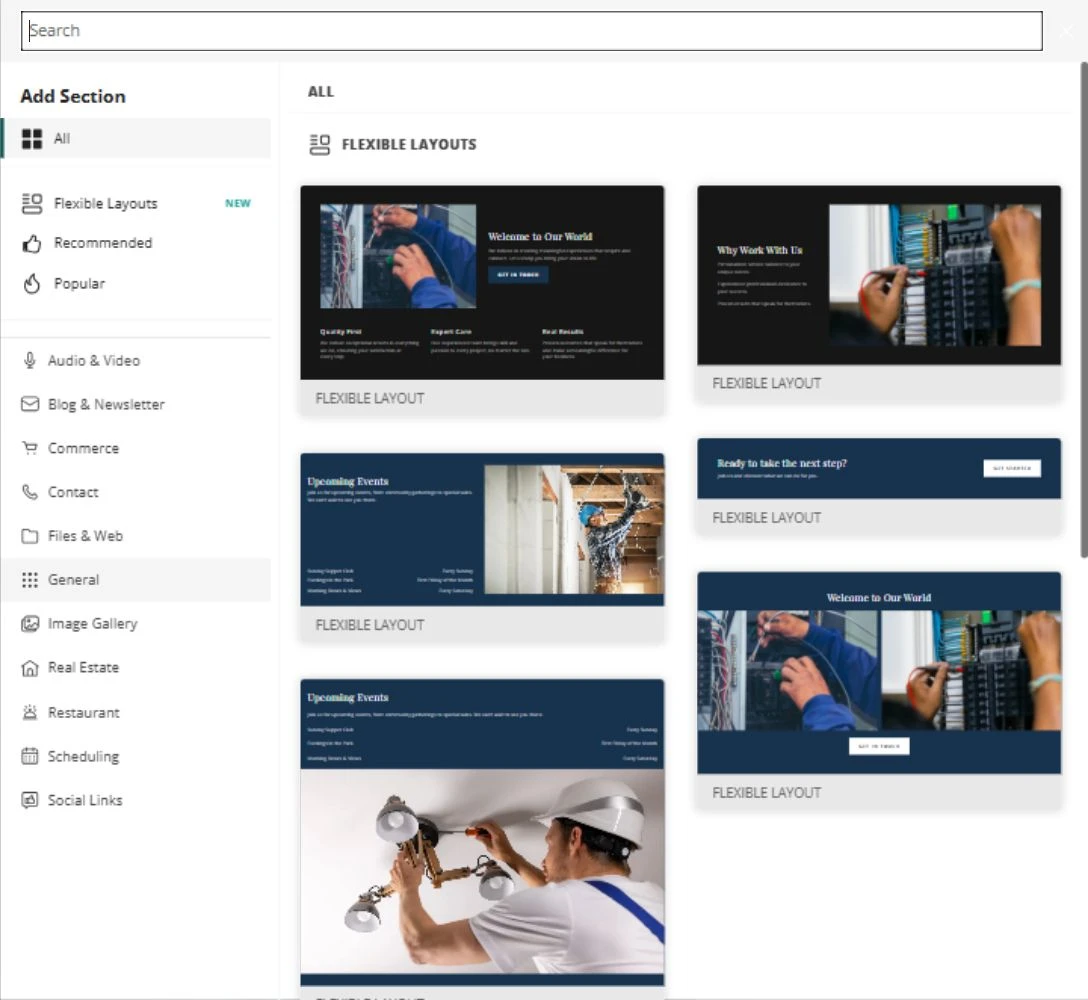Click the Contact phone icon
The image size is (1088, 1000).
pos(30,492)
